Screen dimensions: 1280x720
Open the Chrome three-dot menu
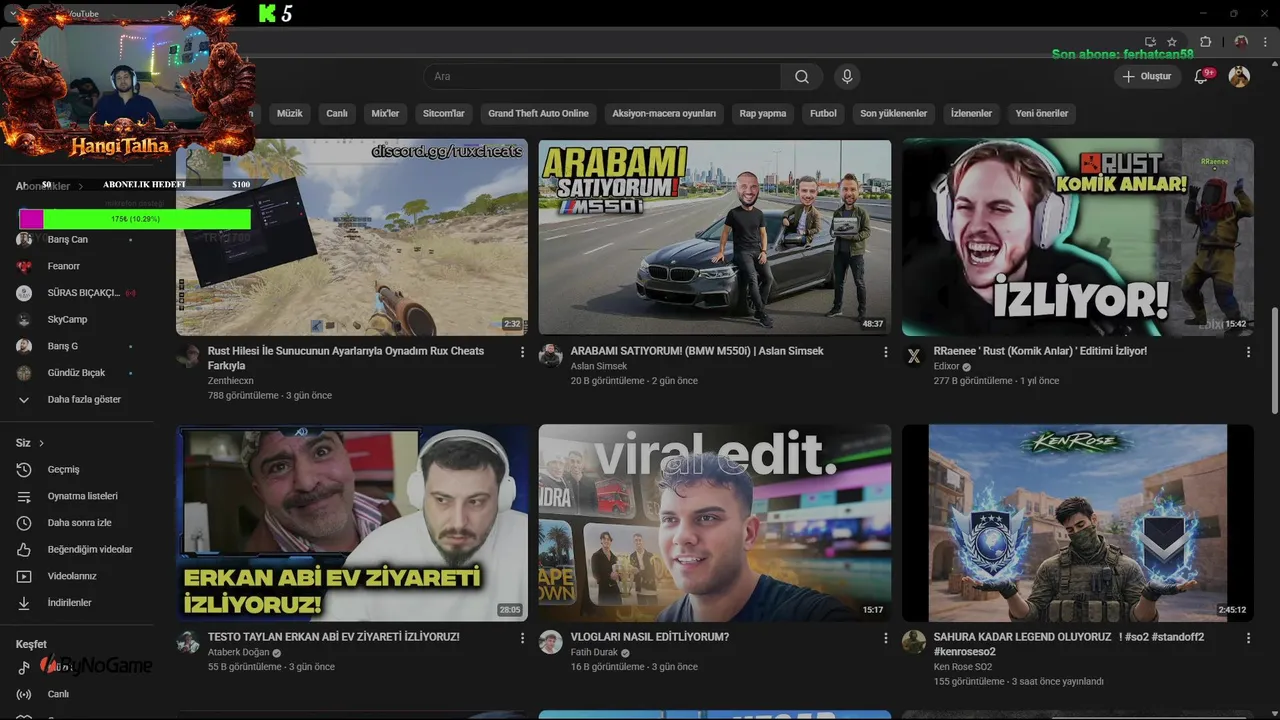[x=1266, y=42]
